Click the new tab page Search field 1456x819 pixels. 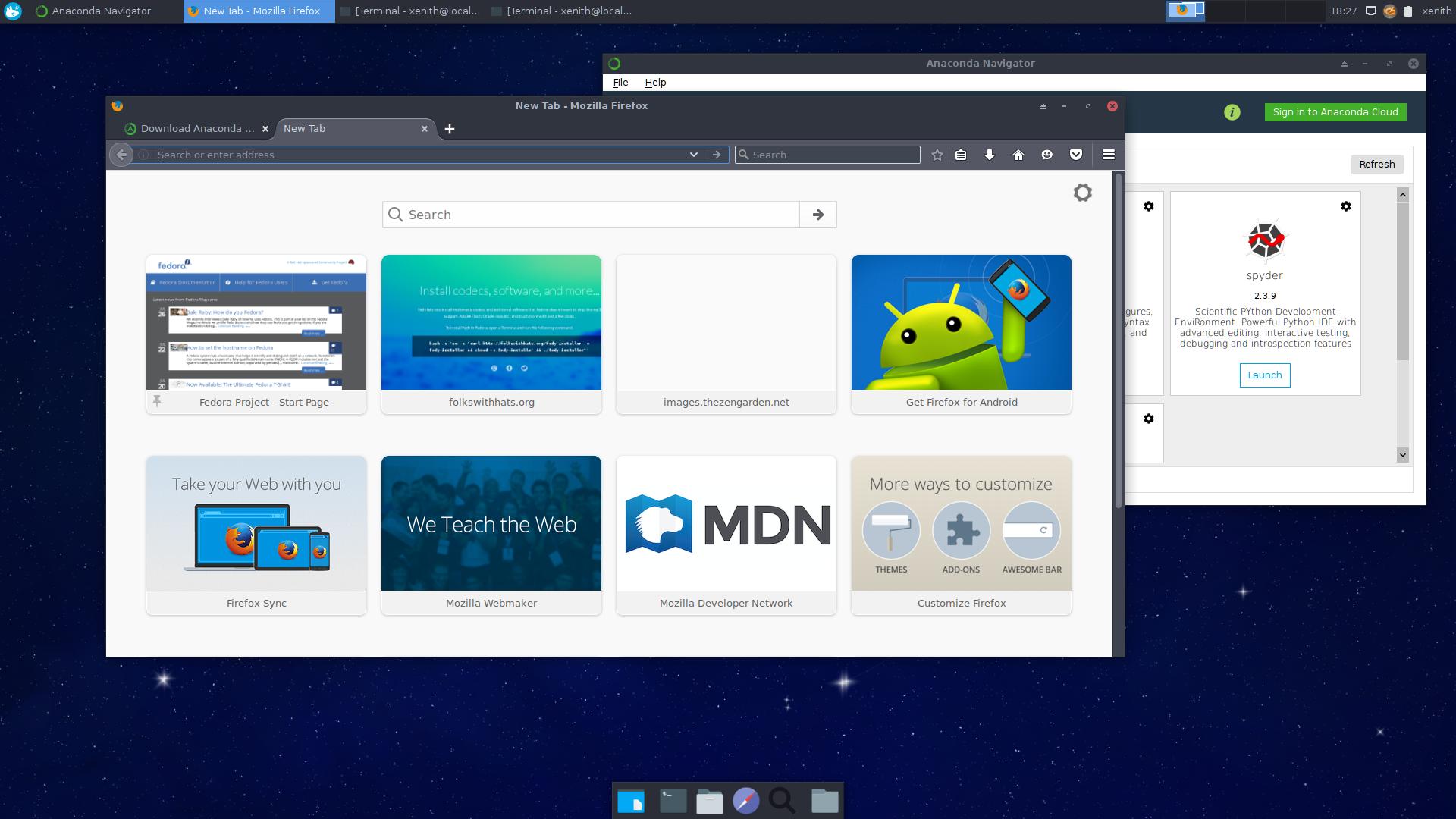(x=591, y=215)
